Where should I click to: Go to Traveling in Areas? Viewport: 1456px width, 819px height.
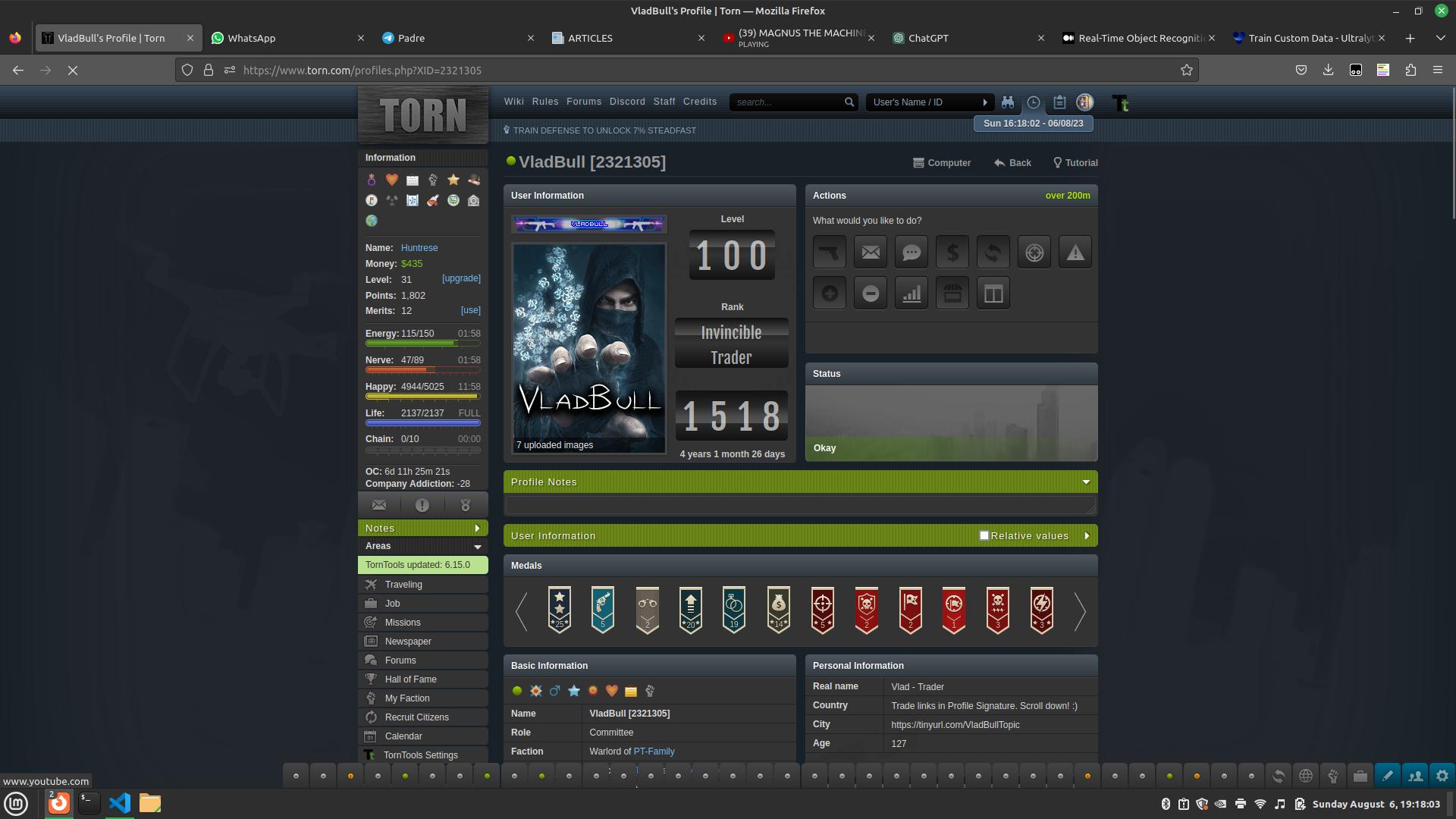point(423,585)
